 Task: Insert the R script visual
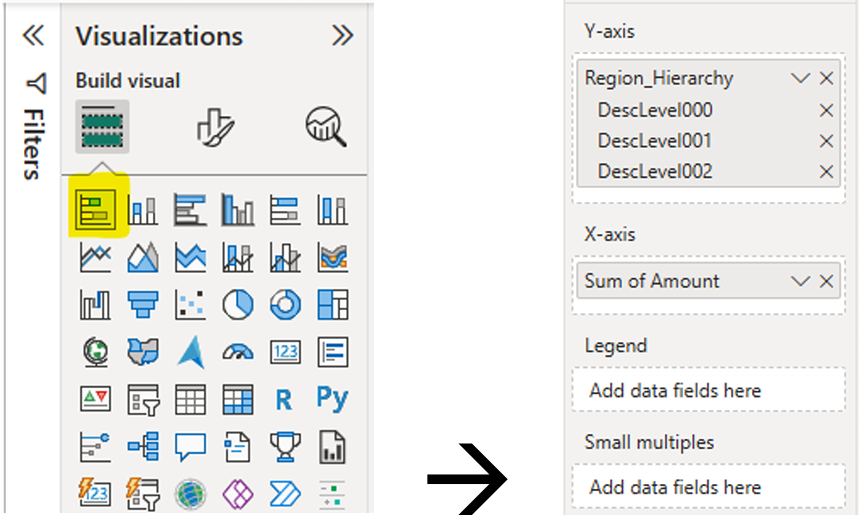(284, 400)
